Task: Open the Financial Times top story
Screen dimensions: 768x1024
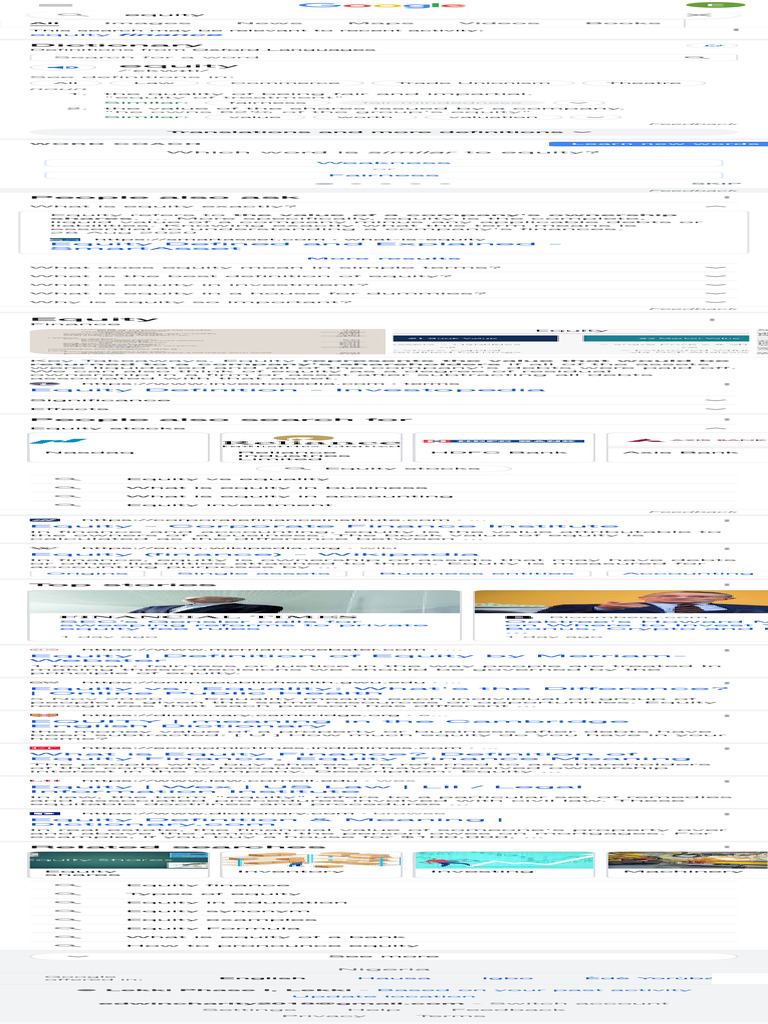Action: 244,616
